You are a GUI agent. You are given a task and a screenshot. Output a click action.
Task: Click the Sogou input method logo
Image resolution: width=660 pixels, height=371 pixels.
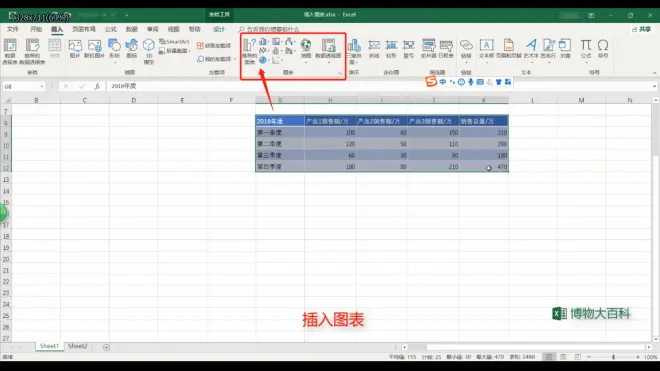431,81
